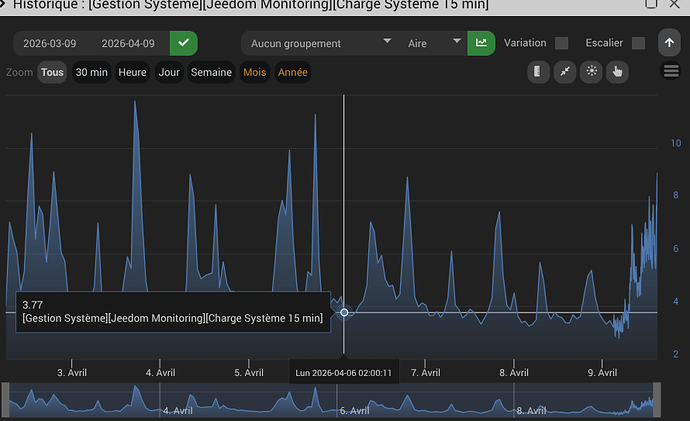Click the vertical bar icon in toolbar
This screenshot has height=421, width=690.
coord(539,71)
